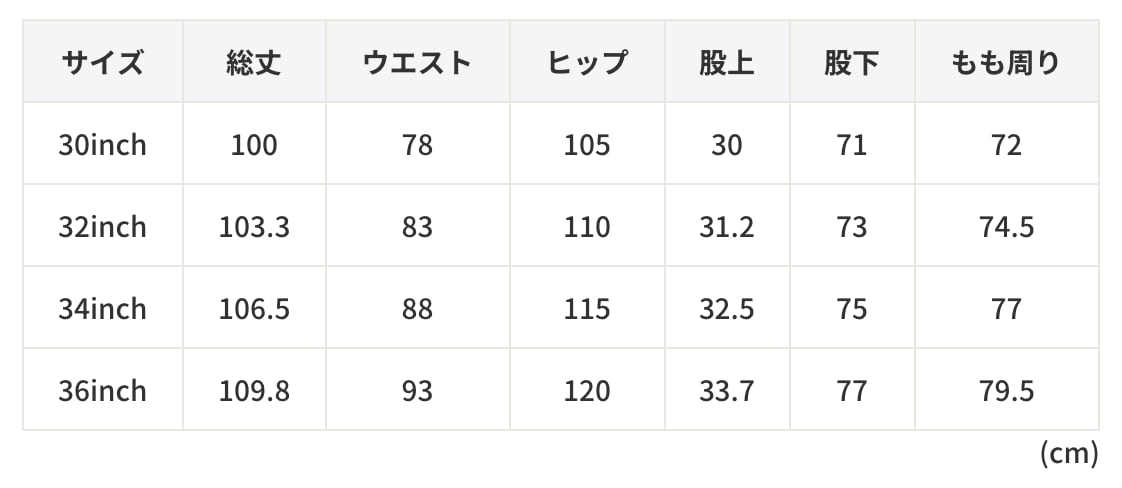Click waist value 93 in table
Viewport: 1122px width, 488px height.
tap(417, 391)
